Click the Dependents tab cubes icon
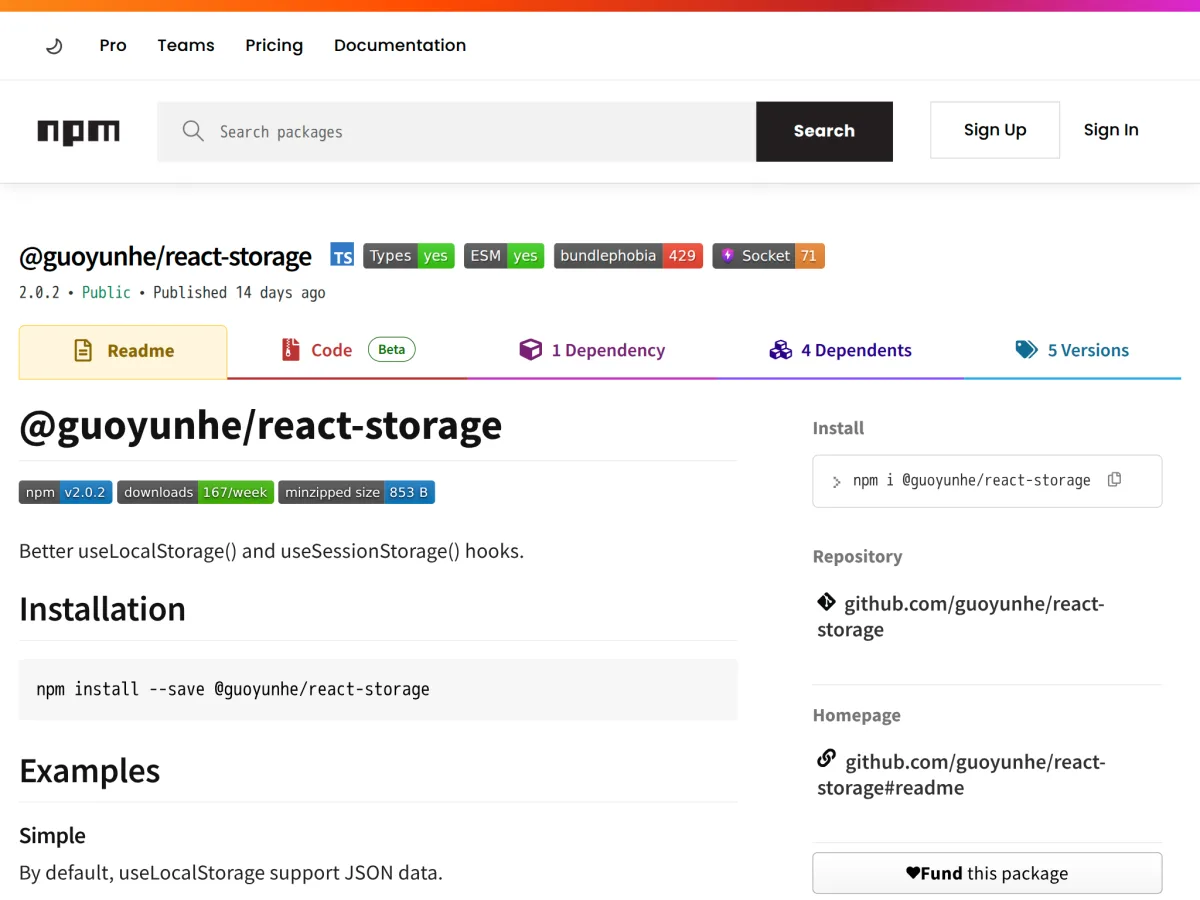Image resolution: width=1200 pixels, height=900 pixels. [781, 350]
